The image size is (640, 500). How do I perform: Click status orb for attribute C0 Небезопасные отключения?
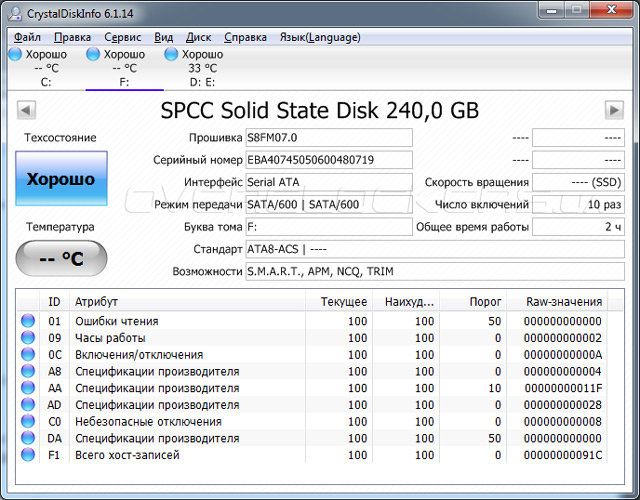click(27, 422)
